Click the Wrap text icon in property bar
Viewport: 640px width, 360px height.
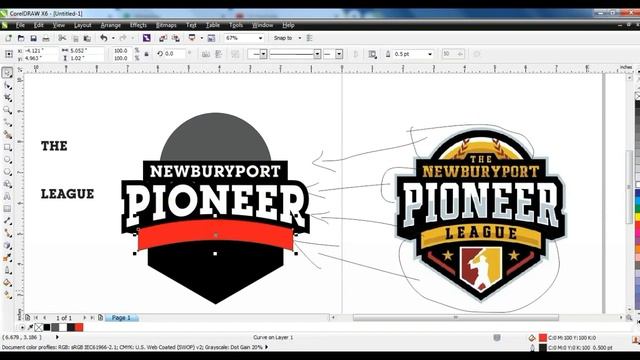tap(372, 54)
